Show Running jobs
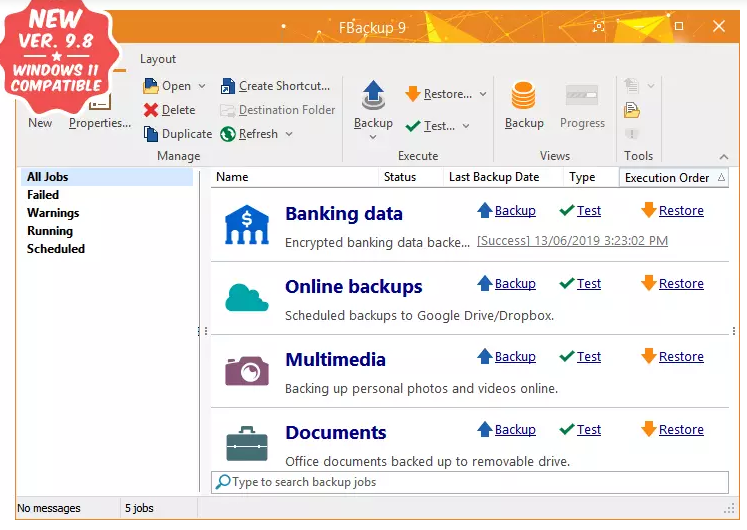 50,231
